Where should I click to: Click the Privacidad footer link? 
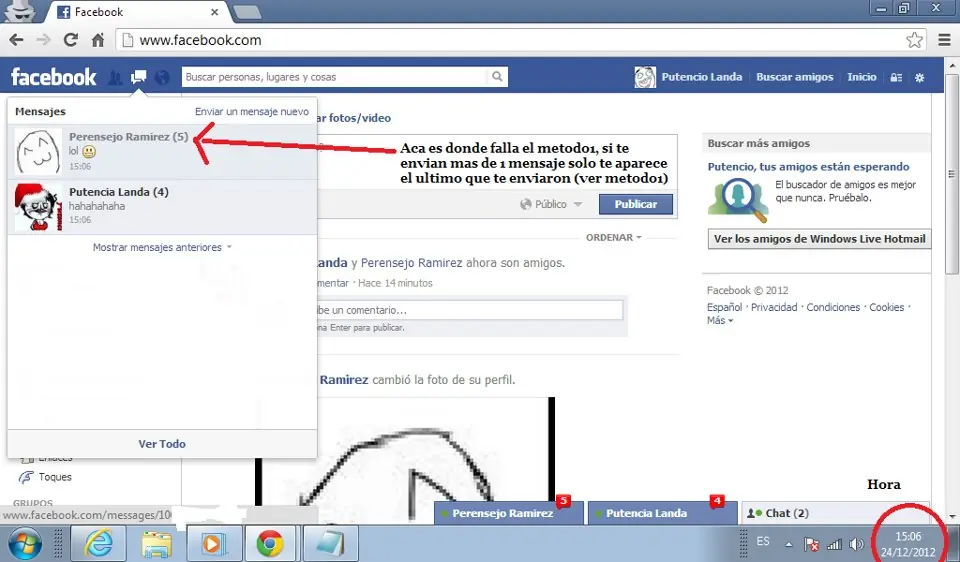774,307
